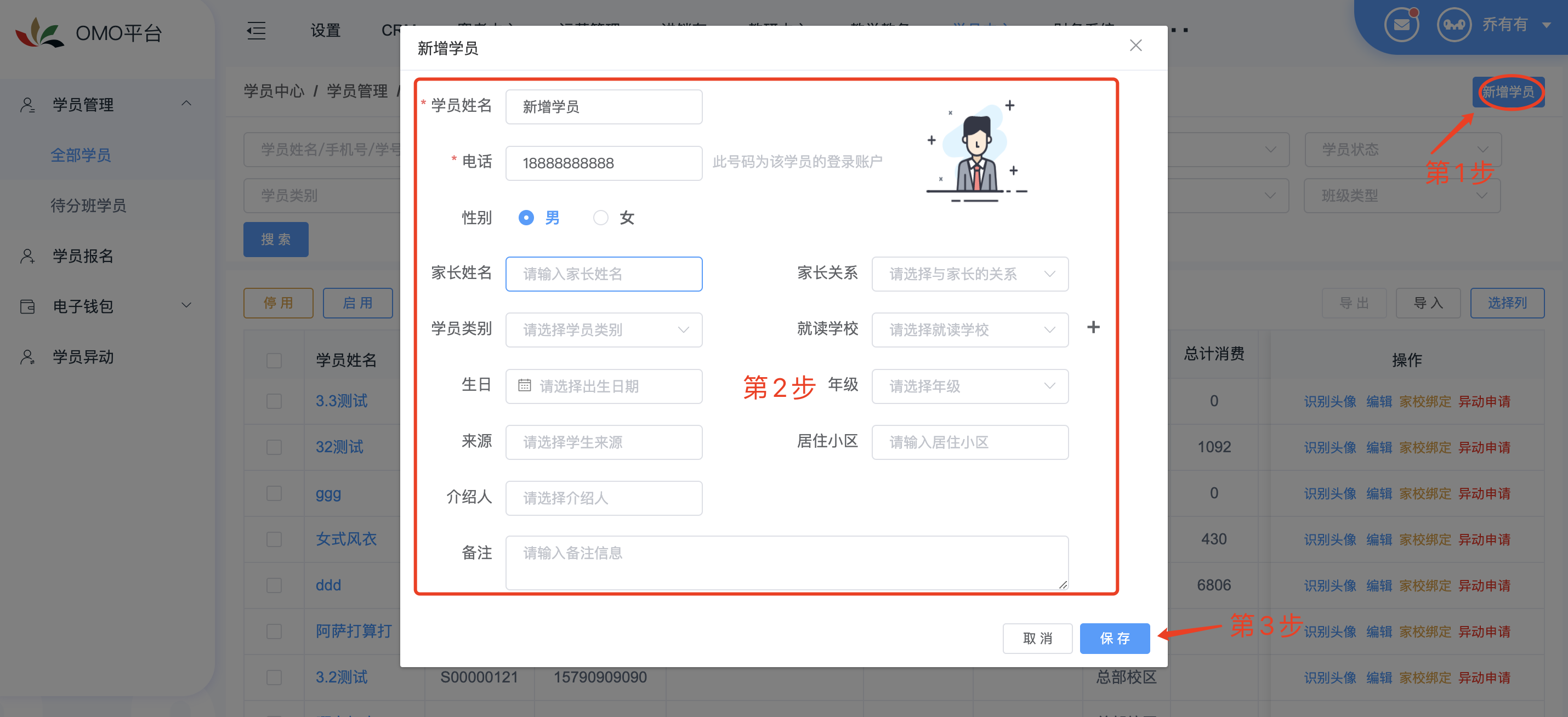Check the row checkbox for ddd
The width and height of the screenshot is (1568, 717).
(274, 585)
